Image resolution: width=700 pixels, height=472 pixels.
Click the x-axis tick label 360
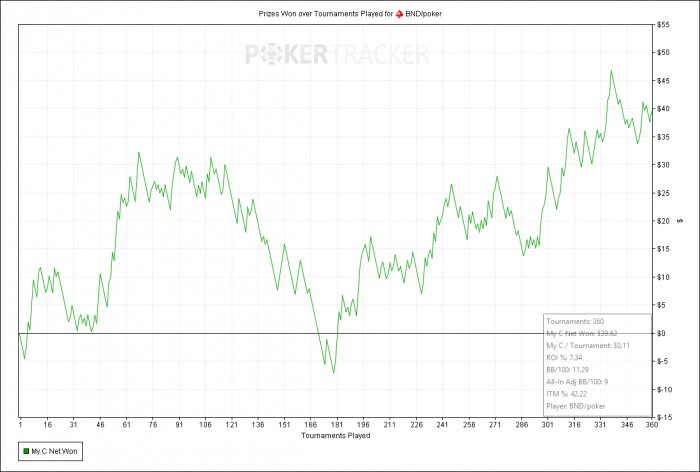coord(652,425)
